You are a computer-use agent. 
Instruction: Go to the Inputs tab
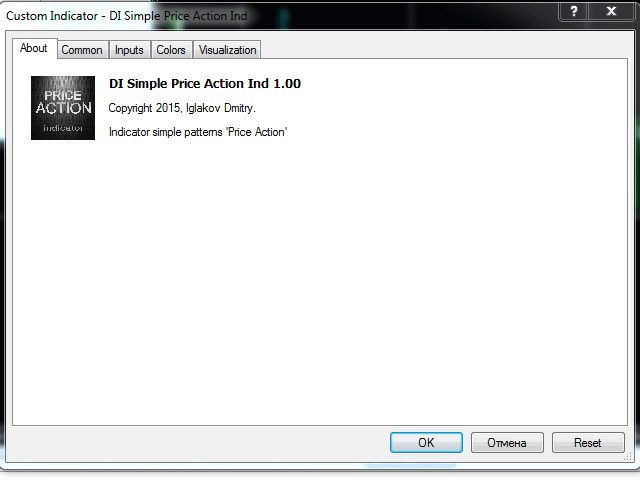(x=129, y=50)
